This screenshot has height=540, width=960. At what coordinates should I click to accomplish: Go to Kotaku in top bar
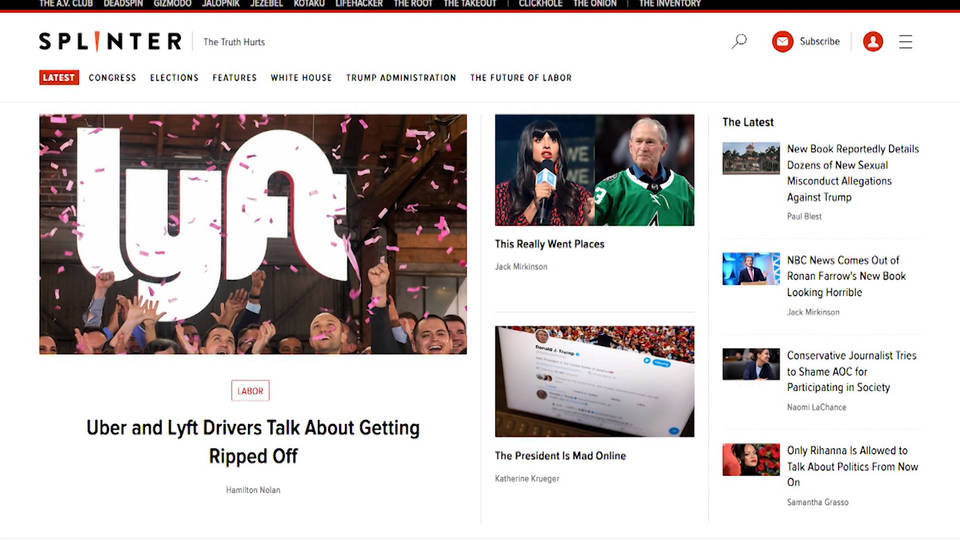tap(309, 4)
